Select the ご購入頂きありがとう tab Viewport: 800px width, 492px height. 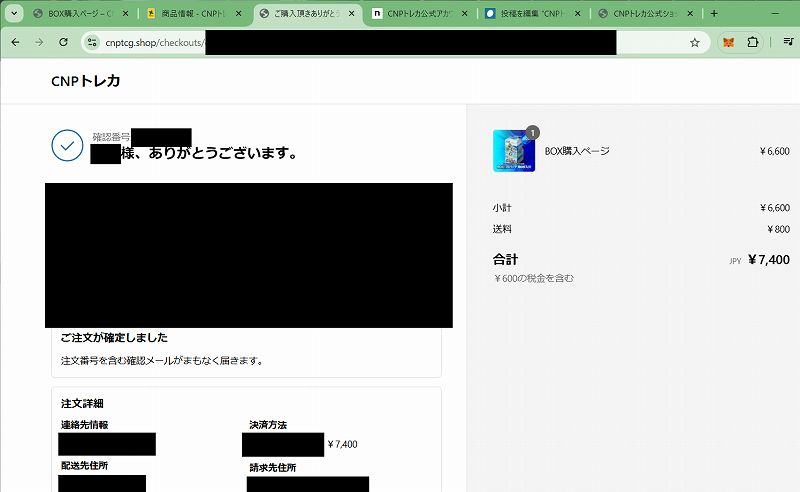(307, 14)
